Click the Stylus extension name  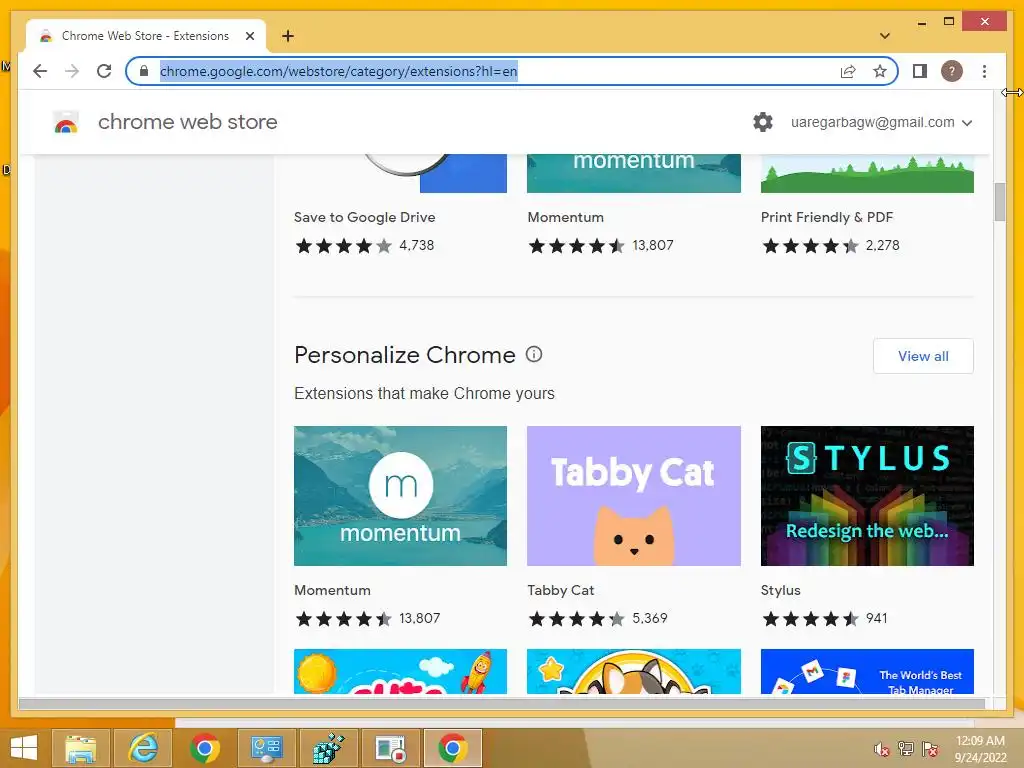780,590
